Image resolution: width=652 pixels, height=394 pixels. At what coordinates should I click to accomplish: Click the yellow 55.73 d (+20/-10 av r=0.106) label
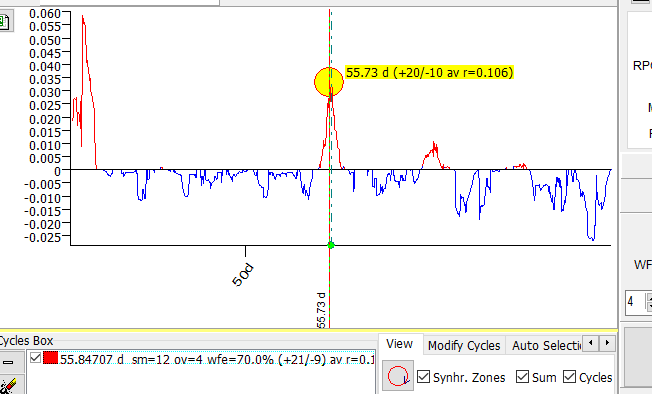(430, 73)
